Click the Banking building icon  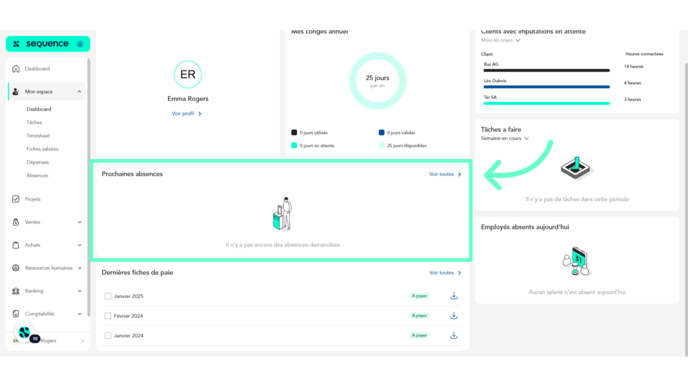(16, 291)
